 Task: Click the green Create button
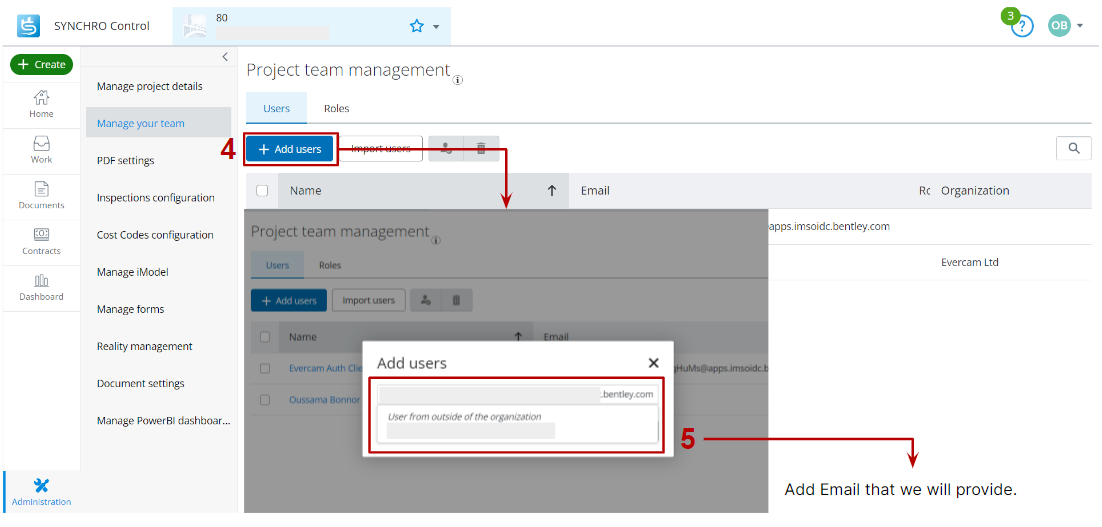[x=41, y=64]
